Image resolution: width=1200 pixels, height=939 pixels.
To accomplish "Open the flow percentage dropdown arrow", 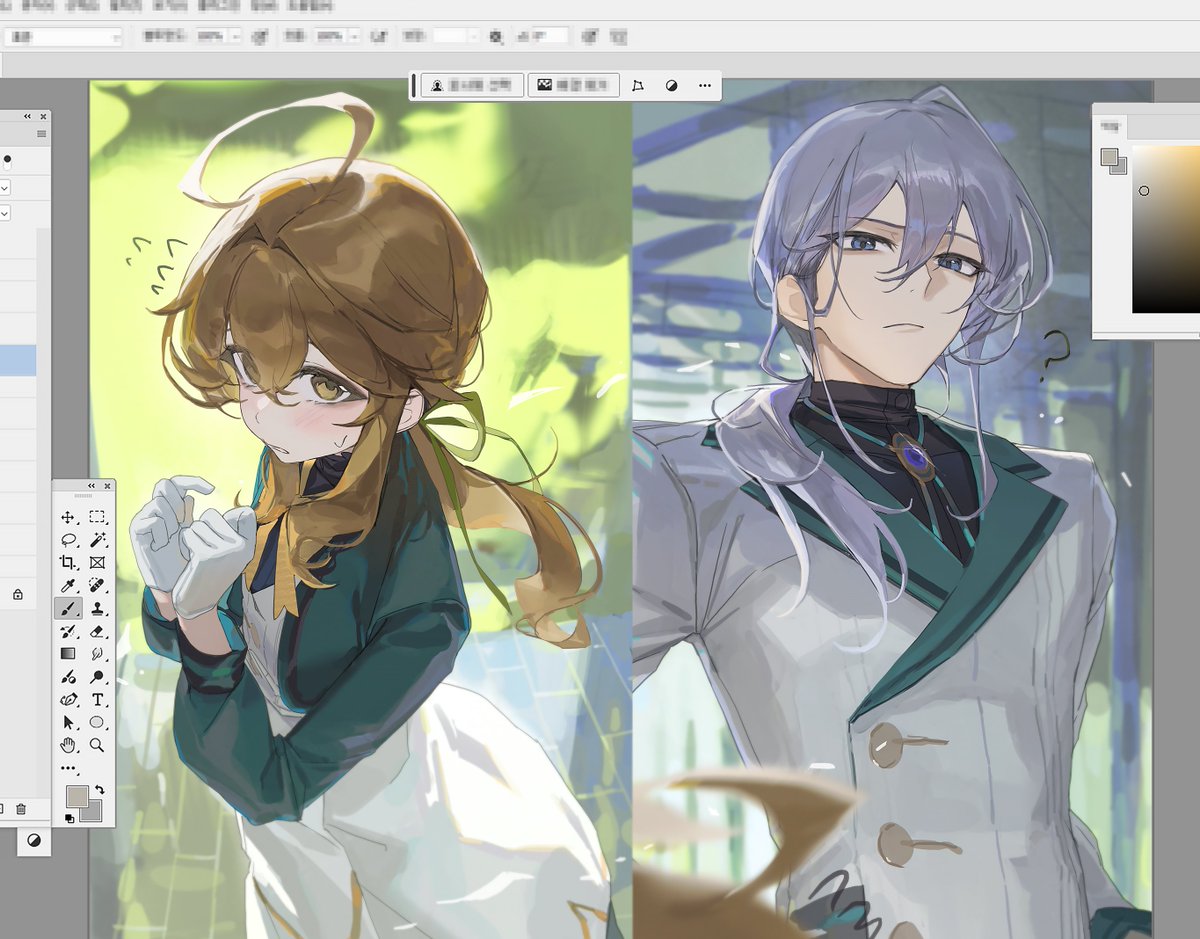I will tap(354, 36).
